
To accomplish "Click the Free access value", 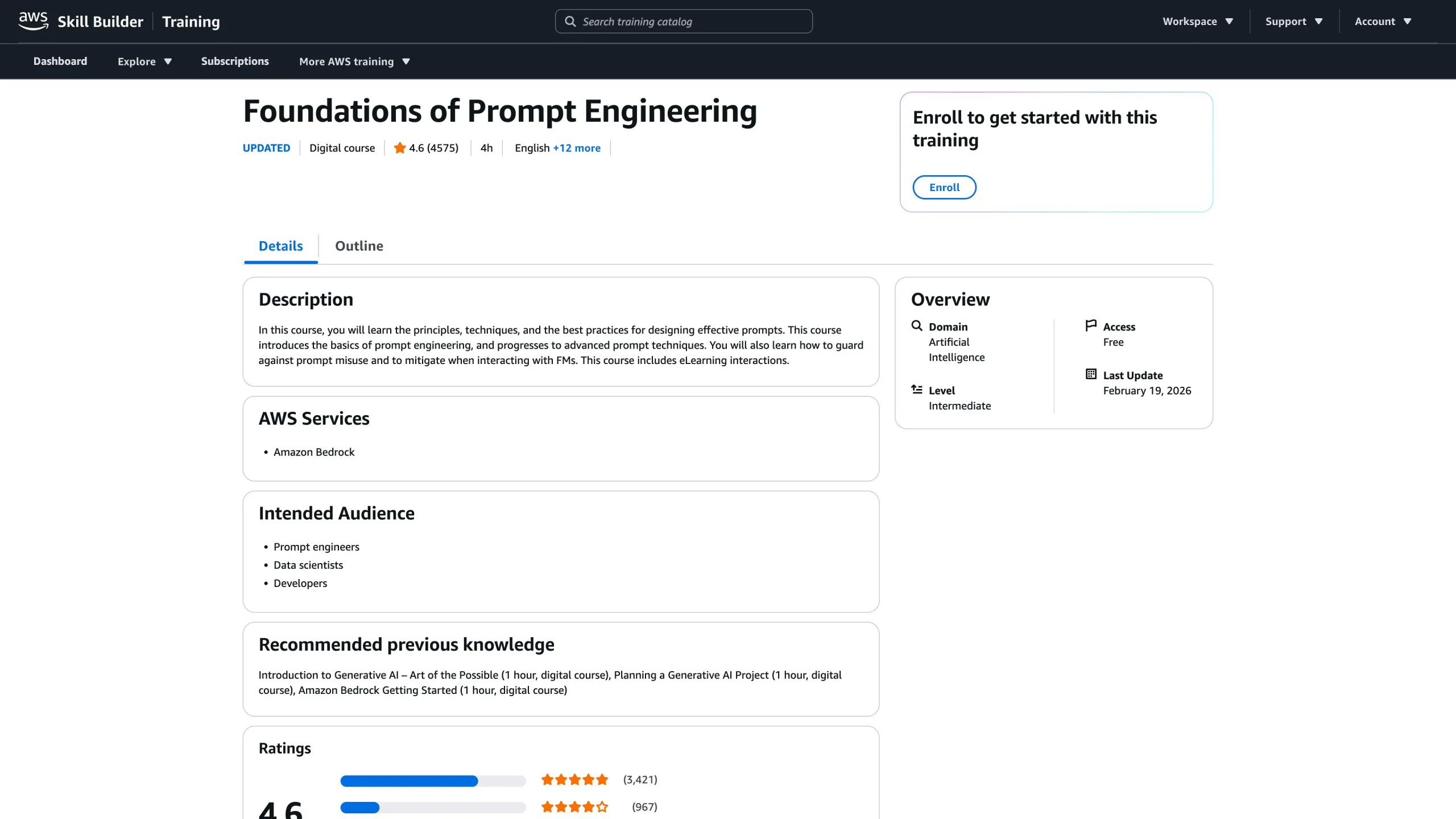I will 1113,342.
